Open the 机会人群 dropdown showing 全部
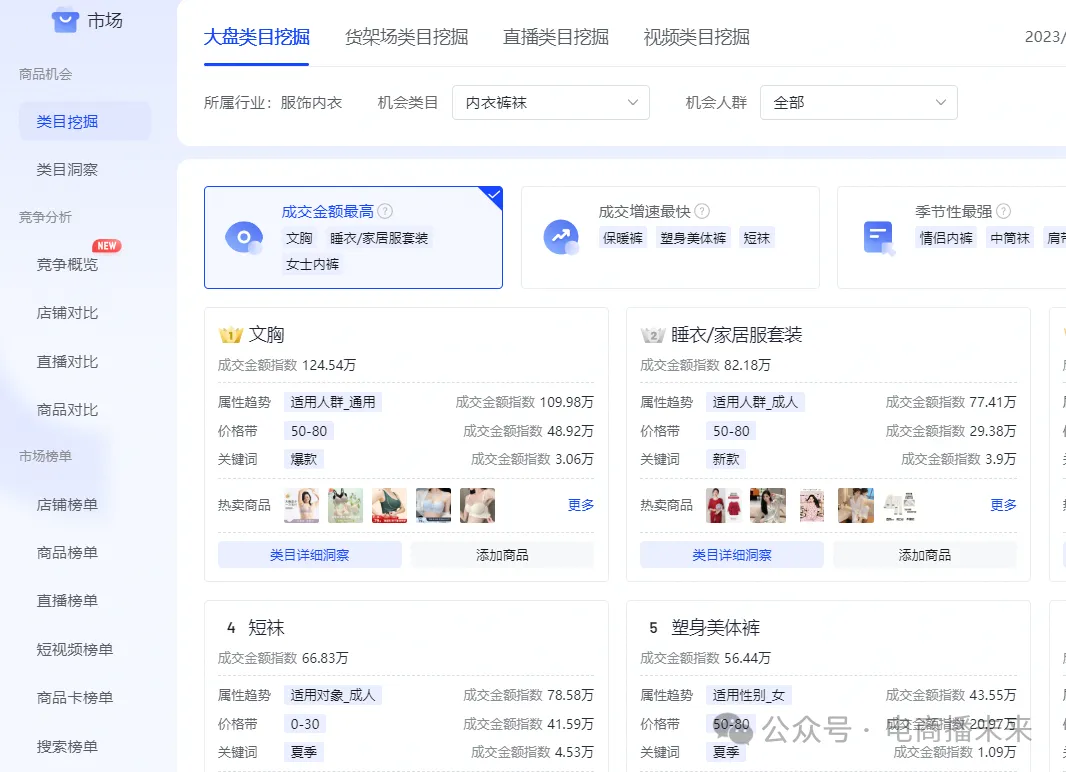 858,103
